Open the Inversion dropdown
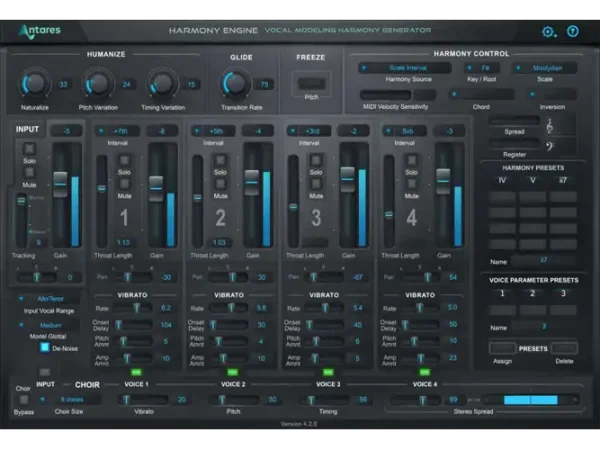600x450 pixels. pos(552,94)
